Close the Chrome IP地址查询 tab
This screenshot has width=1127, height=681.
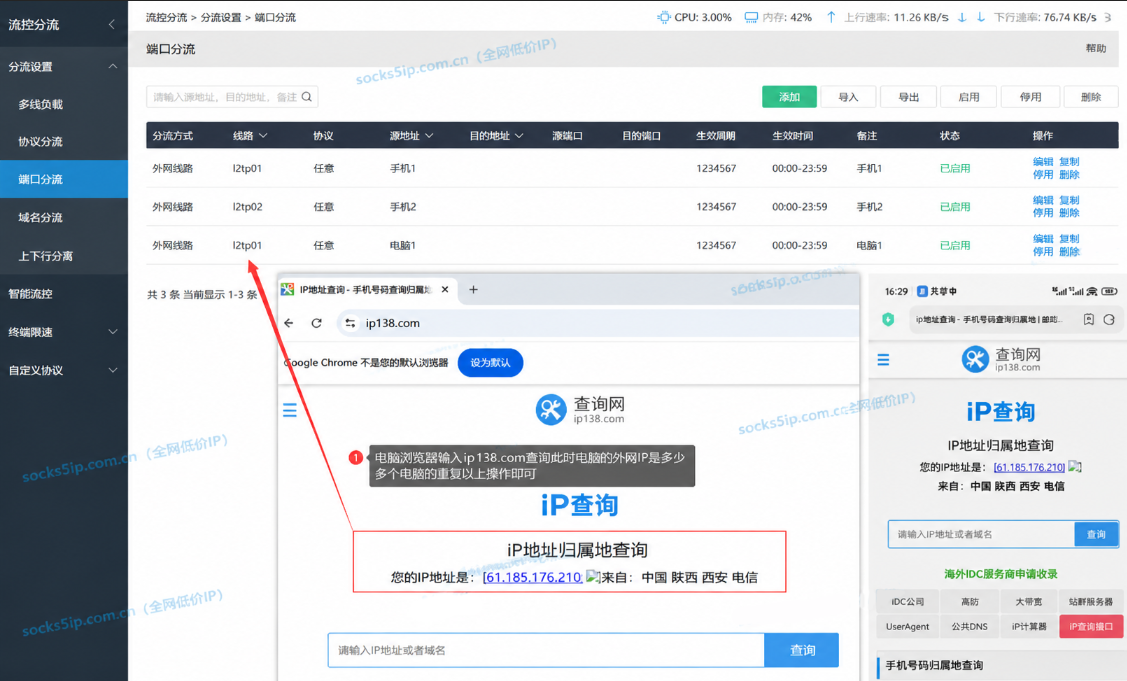(445, 289)
